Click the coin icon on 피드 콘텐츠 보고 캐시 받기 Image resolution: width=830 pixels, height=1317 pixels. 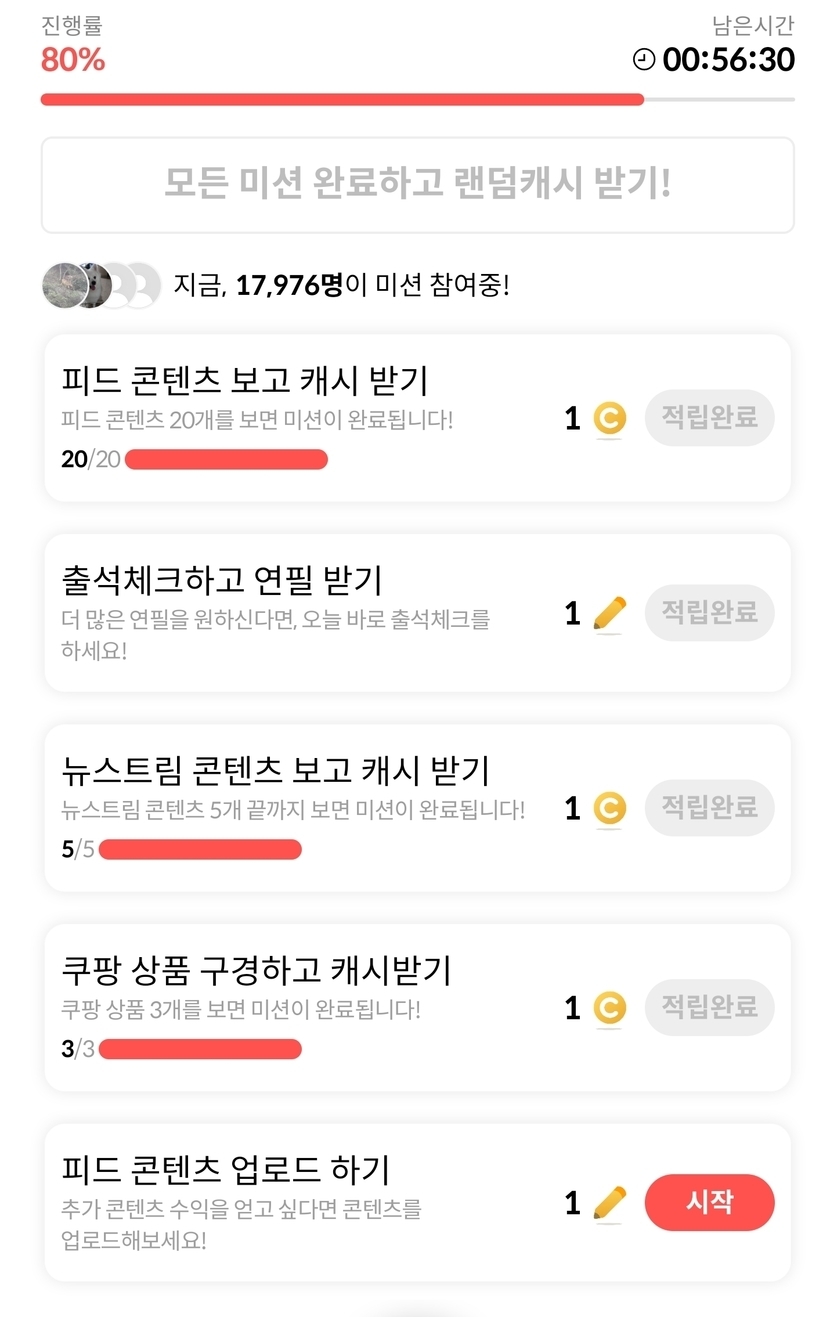[609, 418]
